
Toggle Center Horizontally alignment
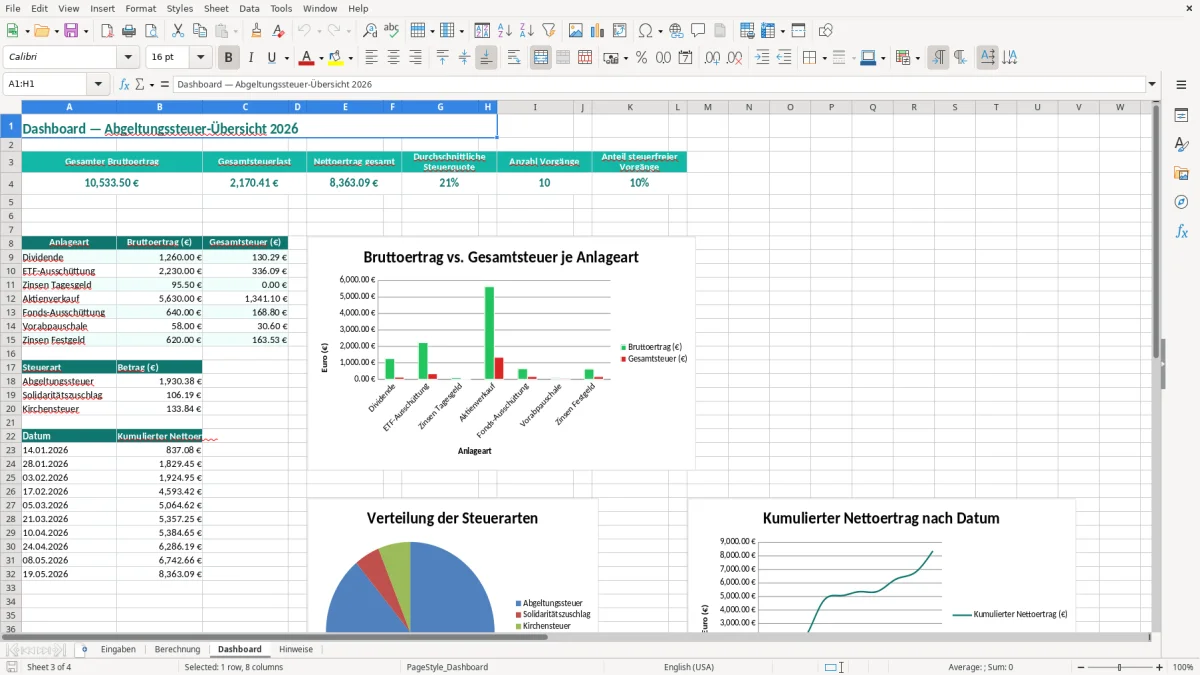[x=394, y=58]
